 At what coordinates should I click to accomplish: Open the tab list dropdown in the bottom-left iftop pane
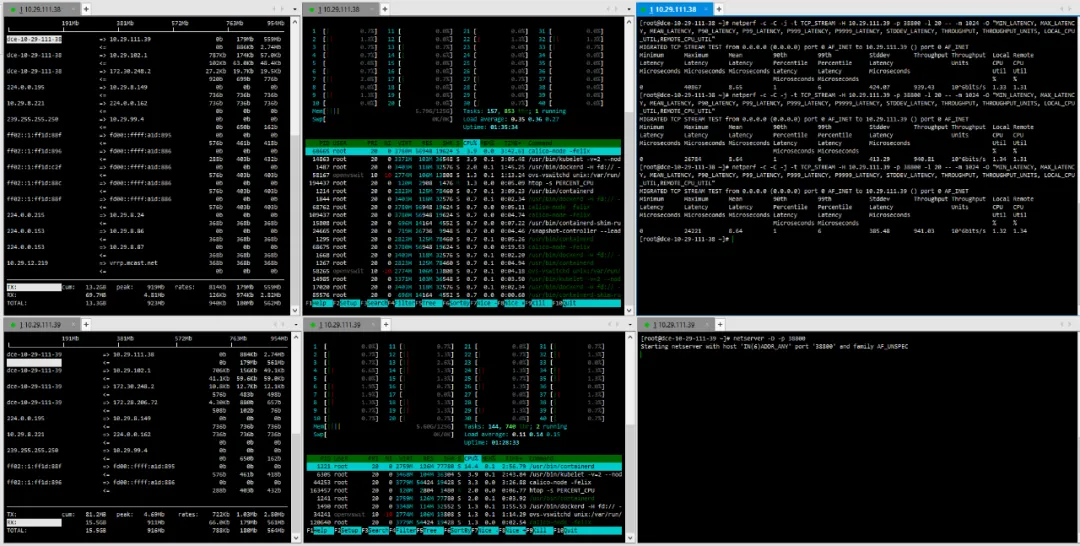293,324
